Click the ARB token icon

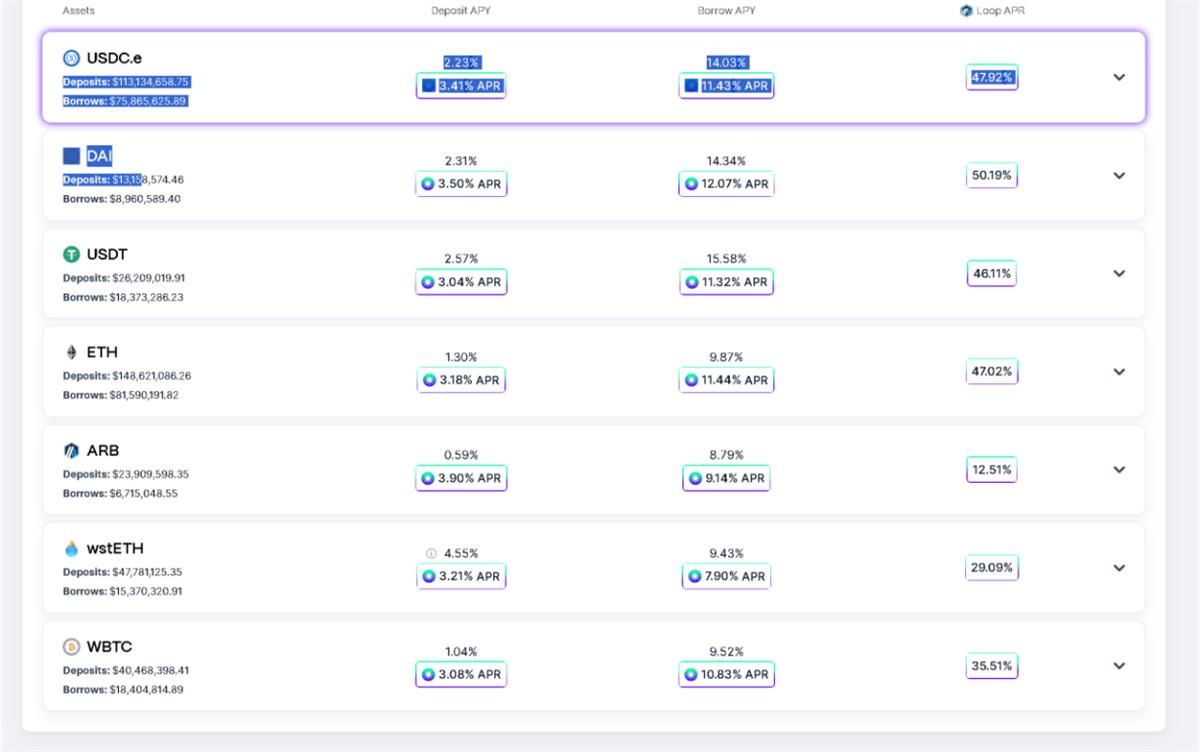pos(71,451)
